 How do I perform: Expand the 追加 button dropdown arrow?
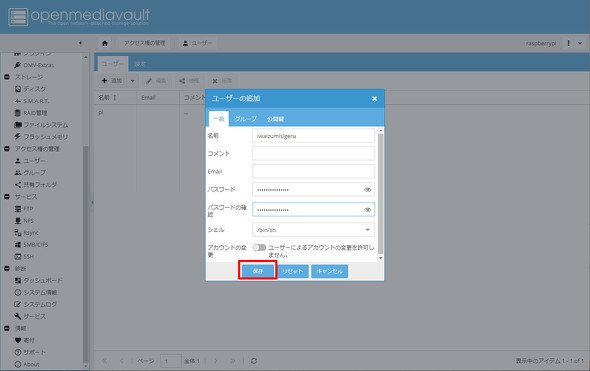point(132,81)
